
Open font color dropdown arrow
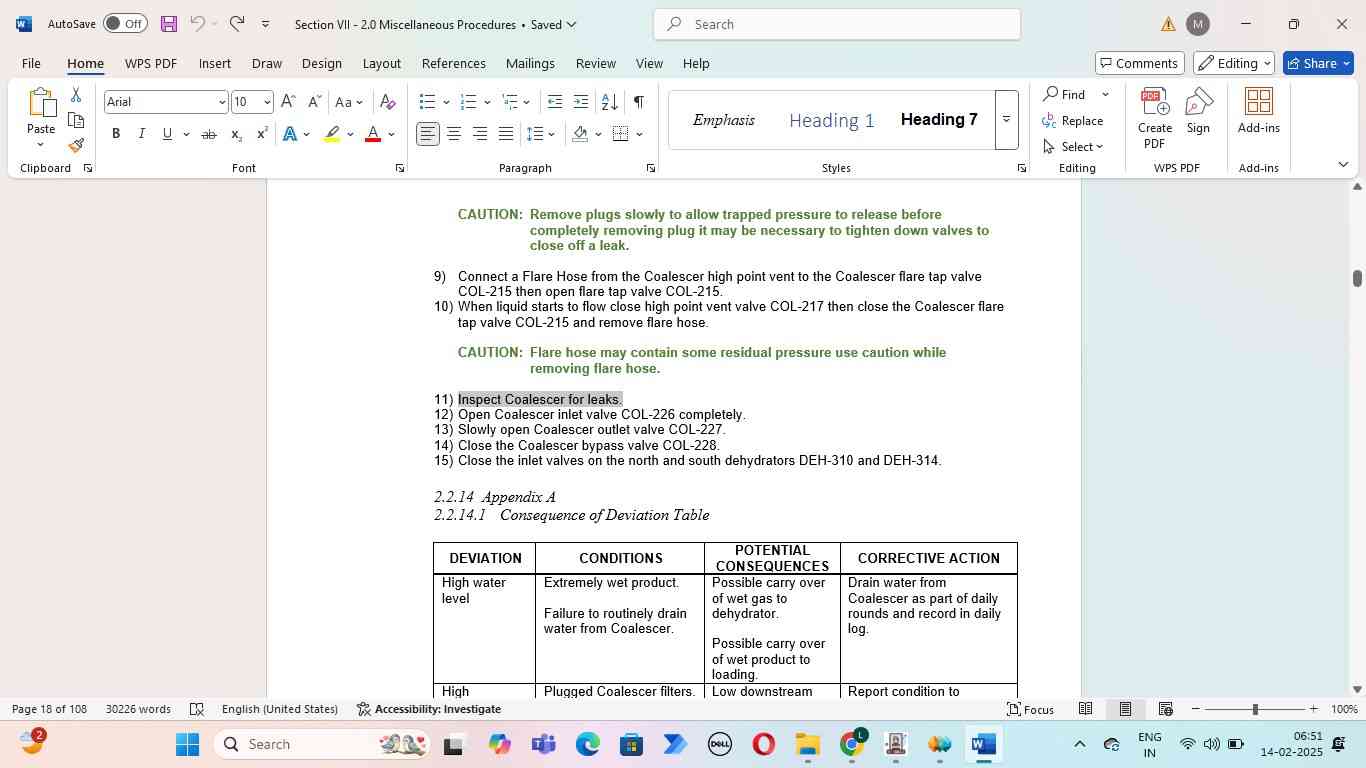pyautogui.click(x=391, y=134)
